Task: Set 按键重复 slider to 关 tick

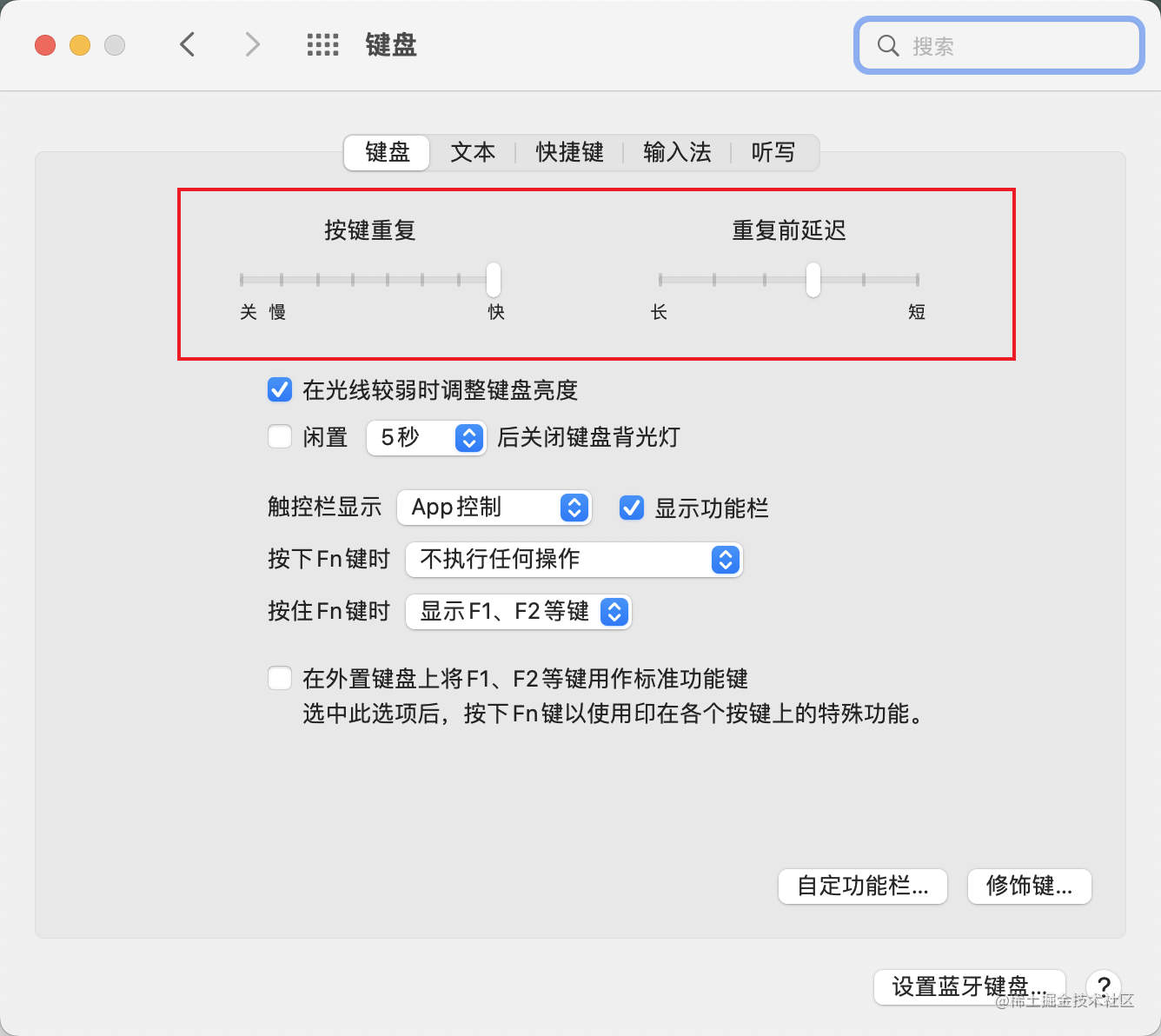Action: click(x=242, y=280)
